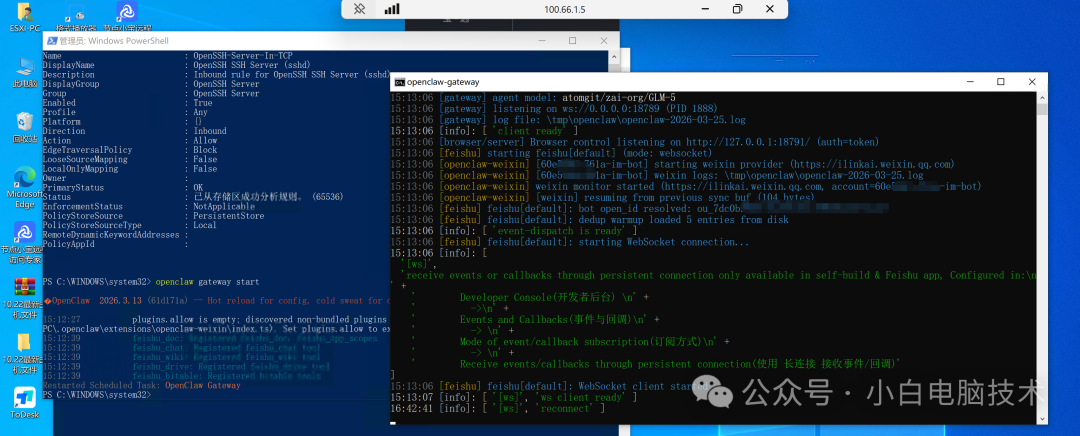This screenshot has width=1080, height=436.
Task: Click 'weixin monitor started' log line
Action: 685,187
